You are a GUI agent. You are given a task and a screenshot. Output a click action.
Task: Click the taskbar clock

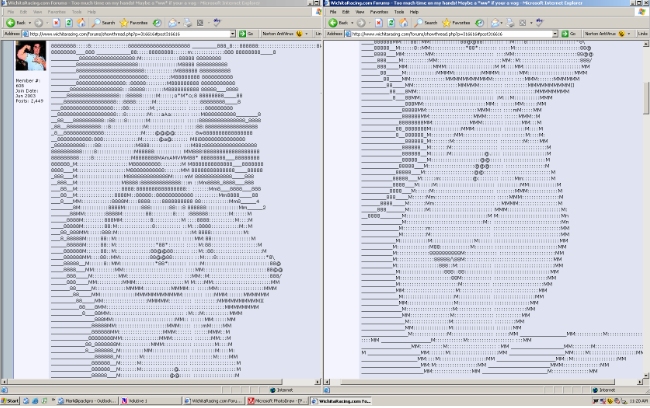click(x=638, y=401)
